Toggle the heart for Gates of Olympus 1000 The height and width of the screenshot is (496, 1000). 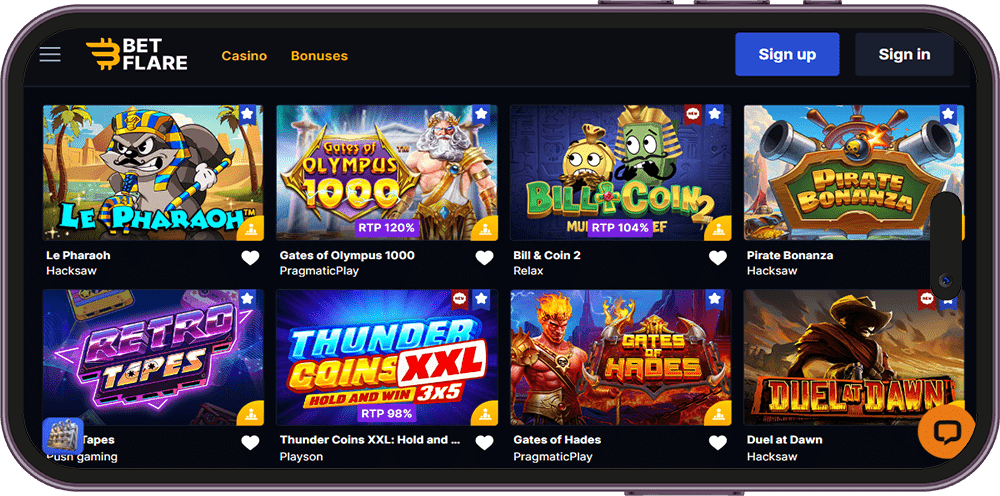(485, 258)
